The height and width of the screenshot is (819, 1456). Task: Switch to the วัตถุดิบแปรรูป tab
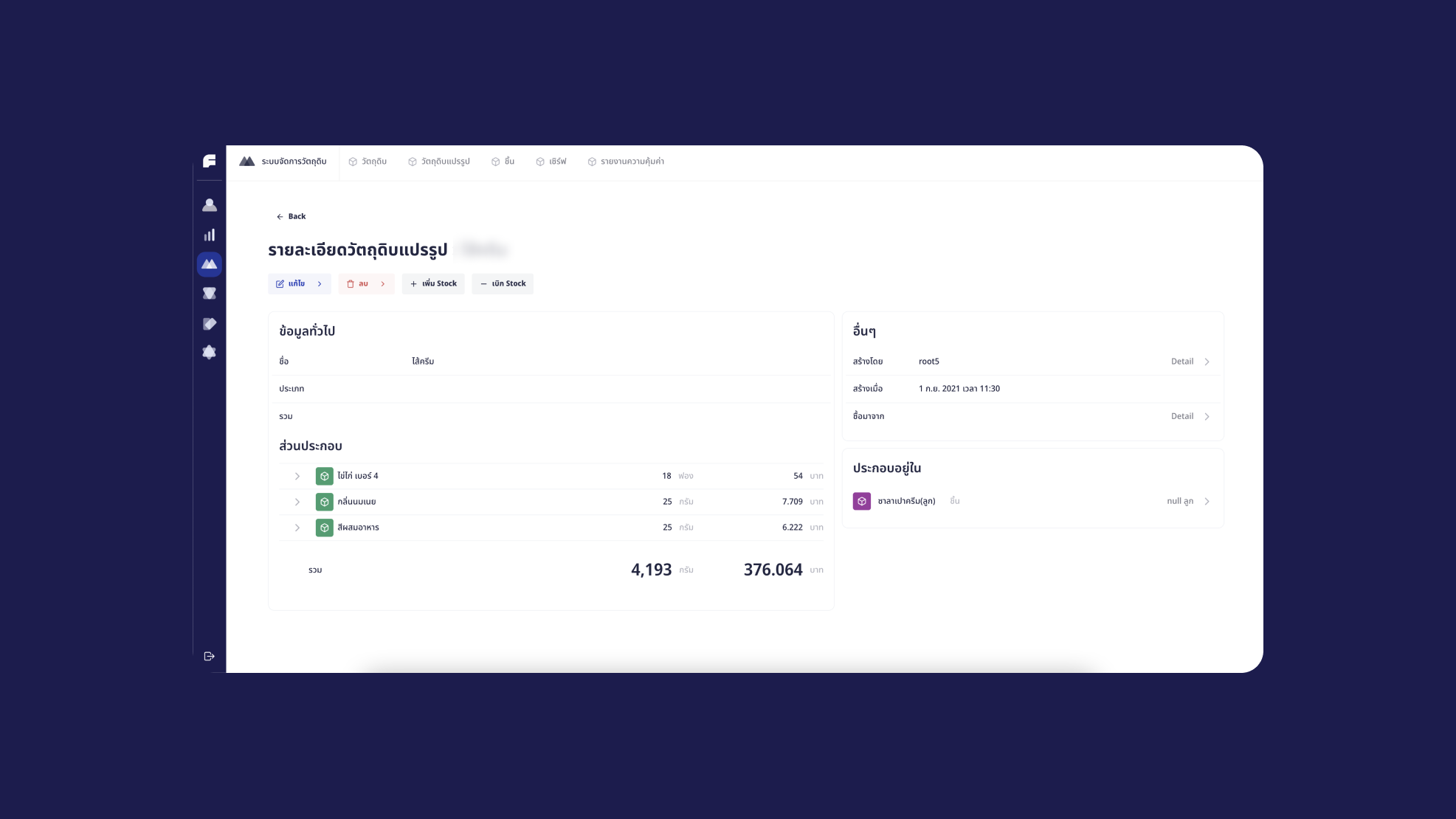click(x=439, y=162)
